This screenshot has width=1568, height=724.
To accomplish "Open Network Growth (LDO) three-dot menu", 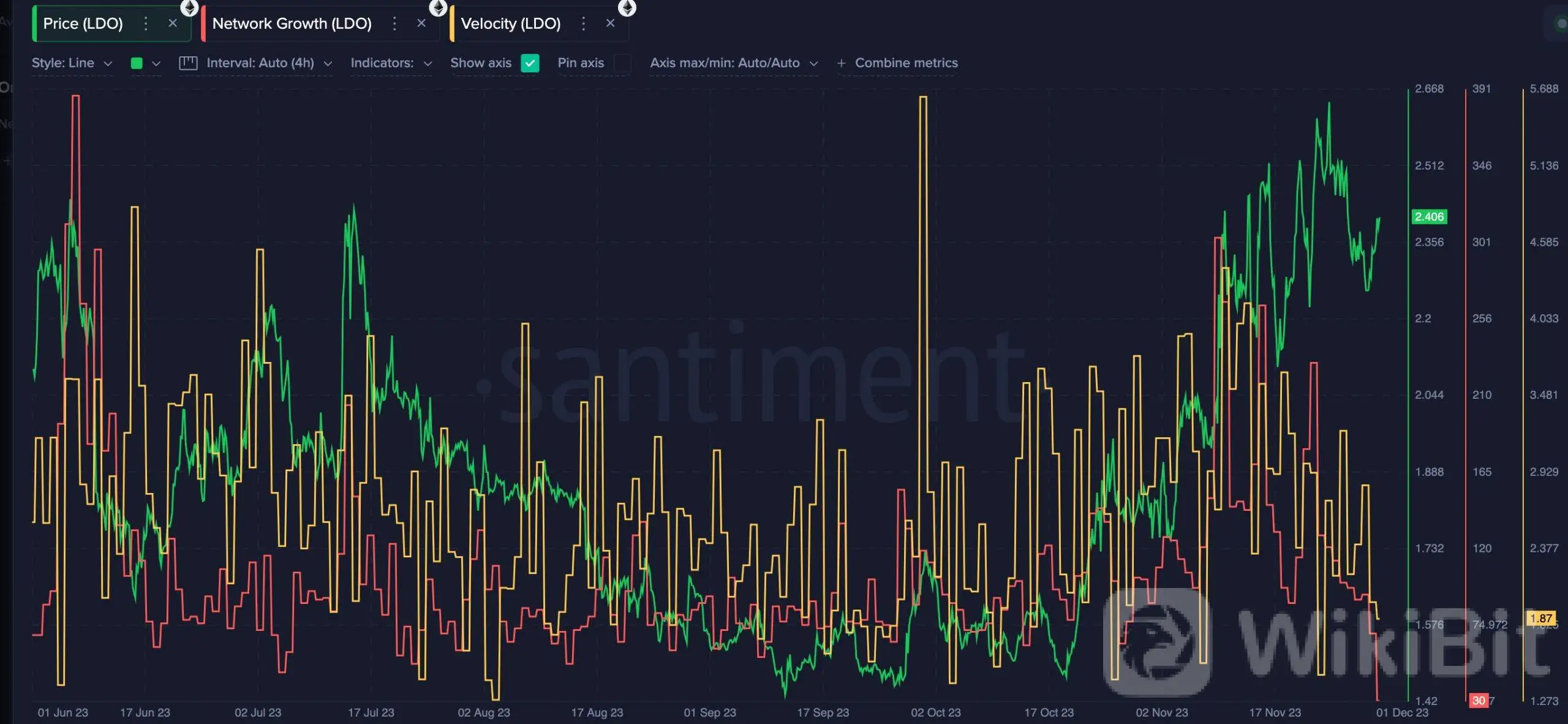I will click(x=394, y=24).
